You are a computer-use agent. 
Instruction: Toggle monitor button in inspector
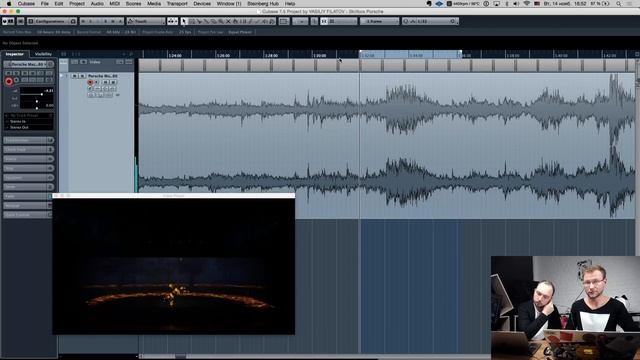(17, 80)
